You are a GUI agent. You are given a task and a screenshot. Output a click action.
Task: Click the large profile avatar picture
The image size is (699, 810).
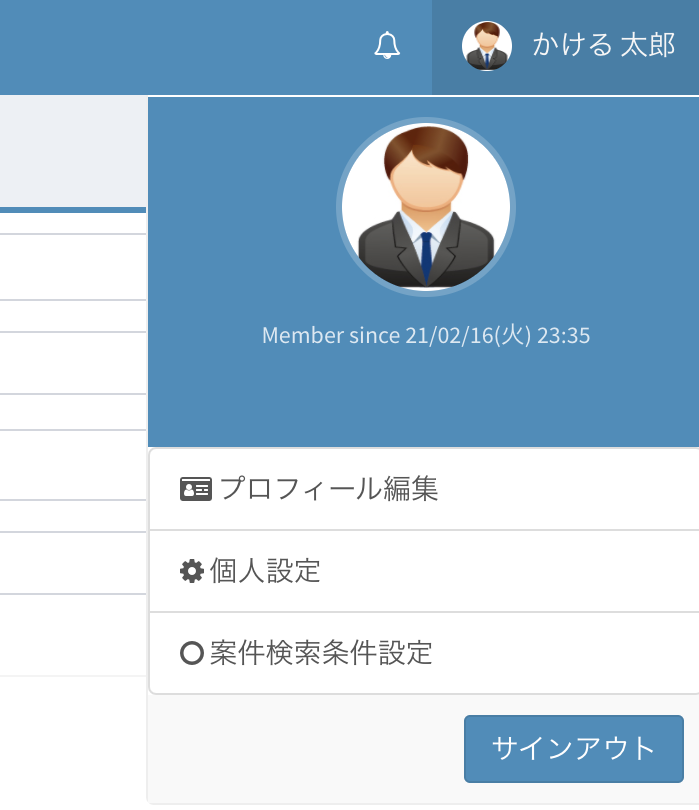pyautogui.click(x=426, y=207)
